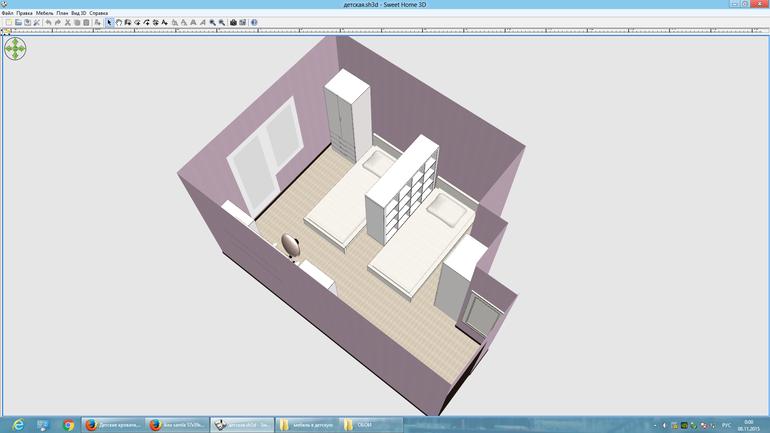Open the Справка menu
This screenshot has width=770, height=433.
pos(99,13)
